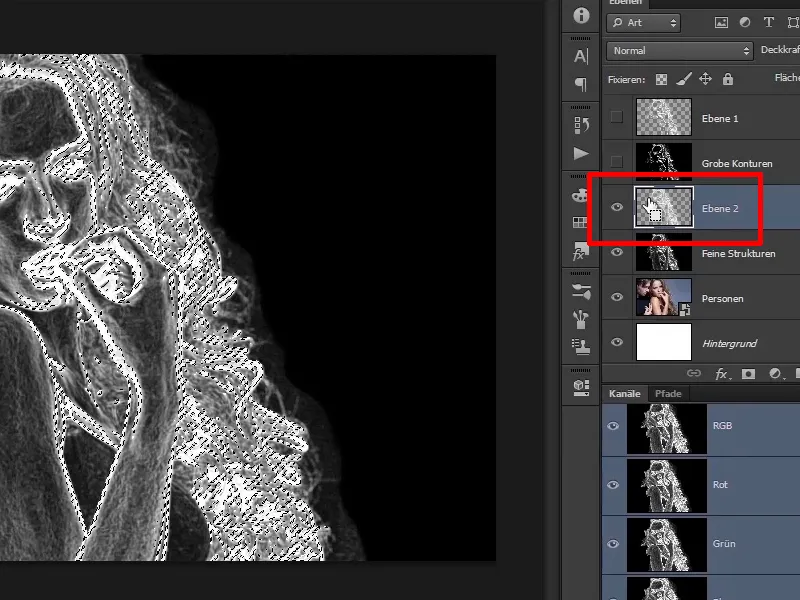Screen dimensions: 800x600
Task: Click the link layers chain icon
Action: [x=694, y=373]
